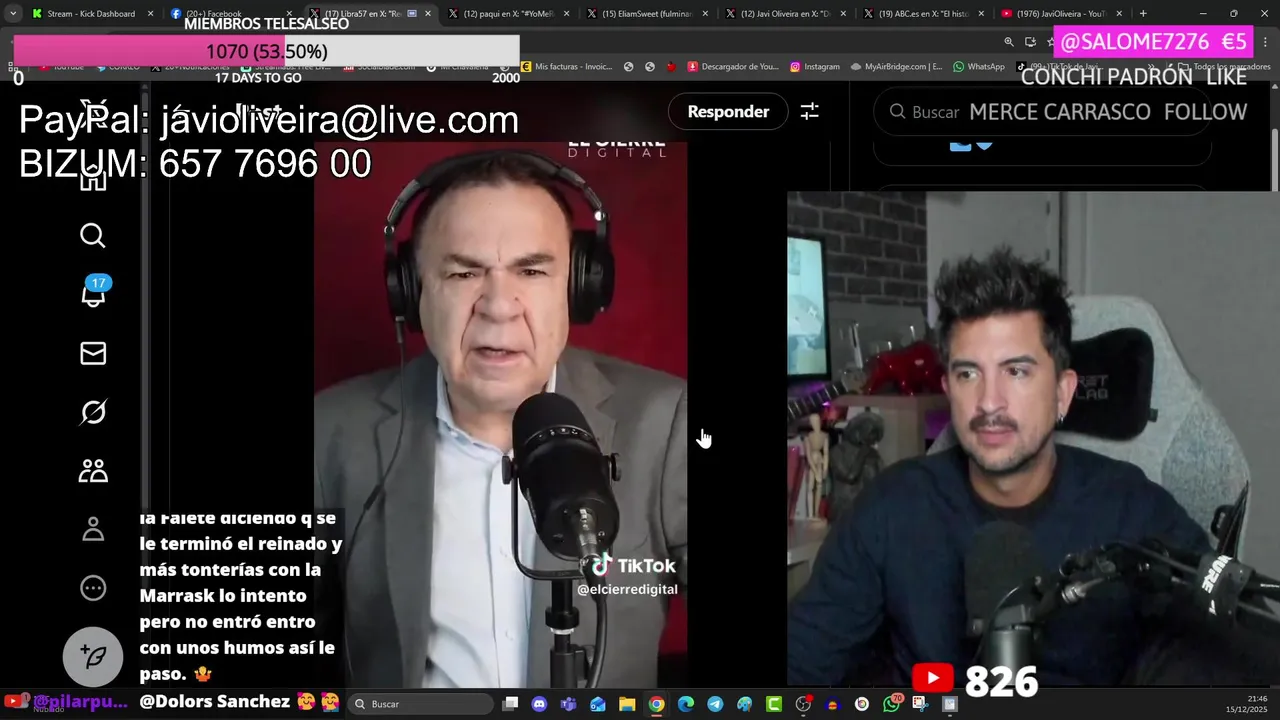Open the More (three dots) sidebar icon
Viewport: 1280px width, 720px height.
[x=93, y=588]
